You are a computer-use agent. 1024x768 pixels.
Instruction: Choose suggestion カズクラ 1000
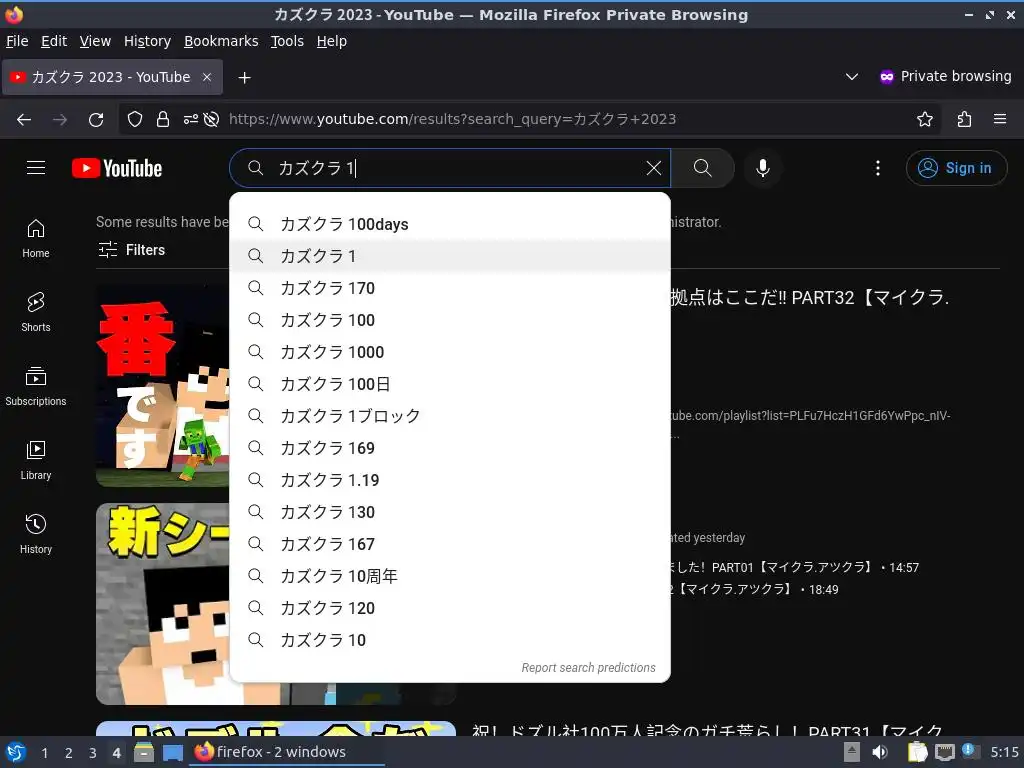pyautogui.click(x=450, y=352)
